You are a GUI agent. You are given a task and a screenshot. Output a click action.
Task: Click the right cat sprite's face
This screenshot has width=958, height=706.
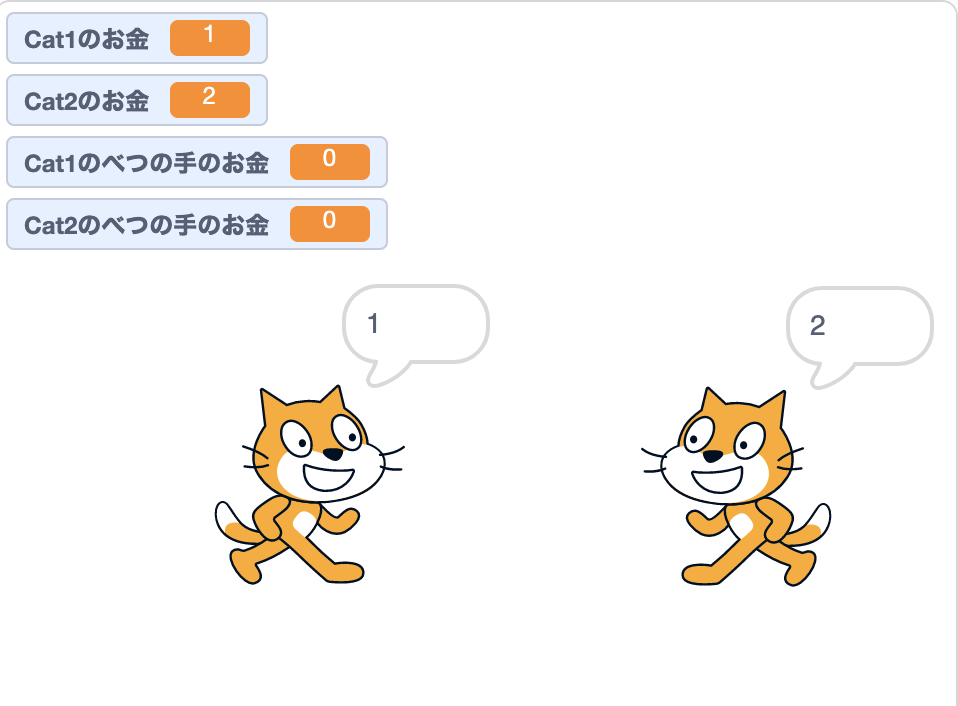point(723,453)
